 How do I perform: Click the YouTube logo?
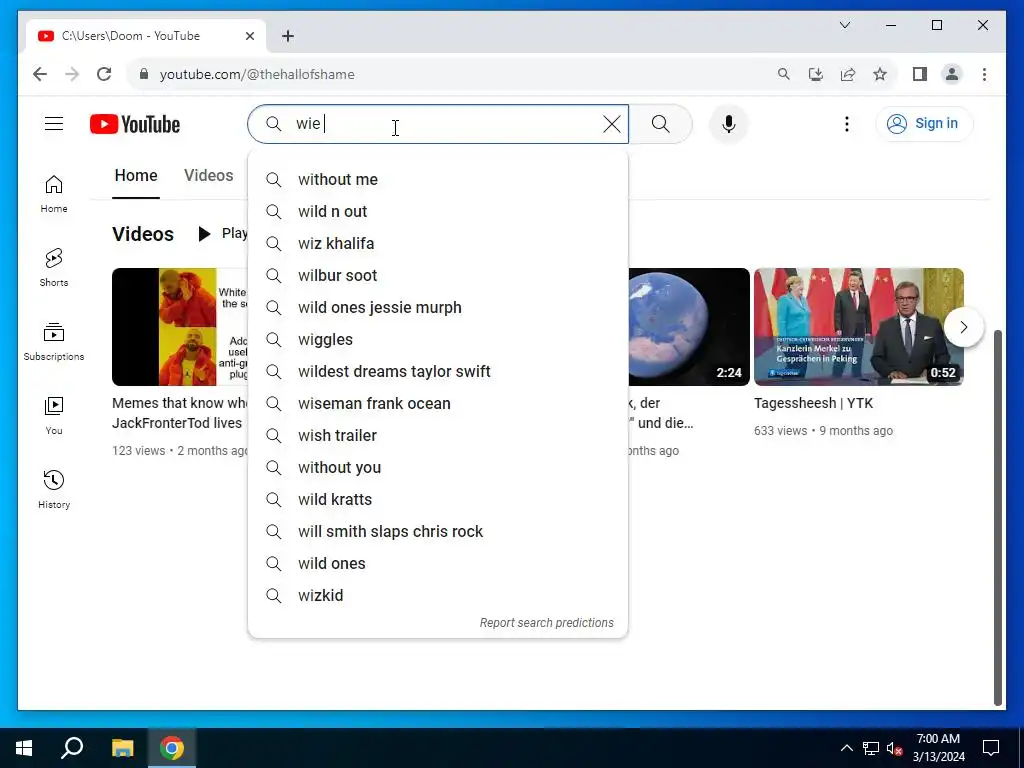135,124
